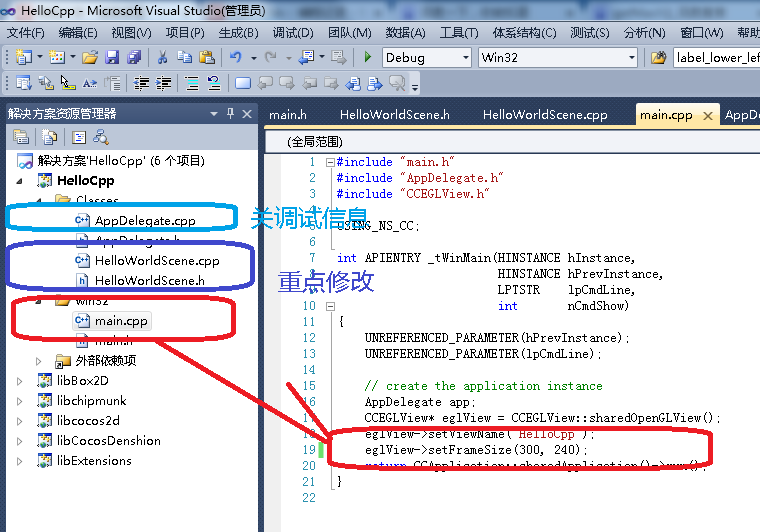
Task: Open the 工具(T) menu
Action: click(x=459, y=32)
